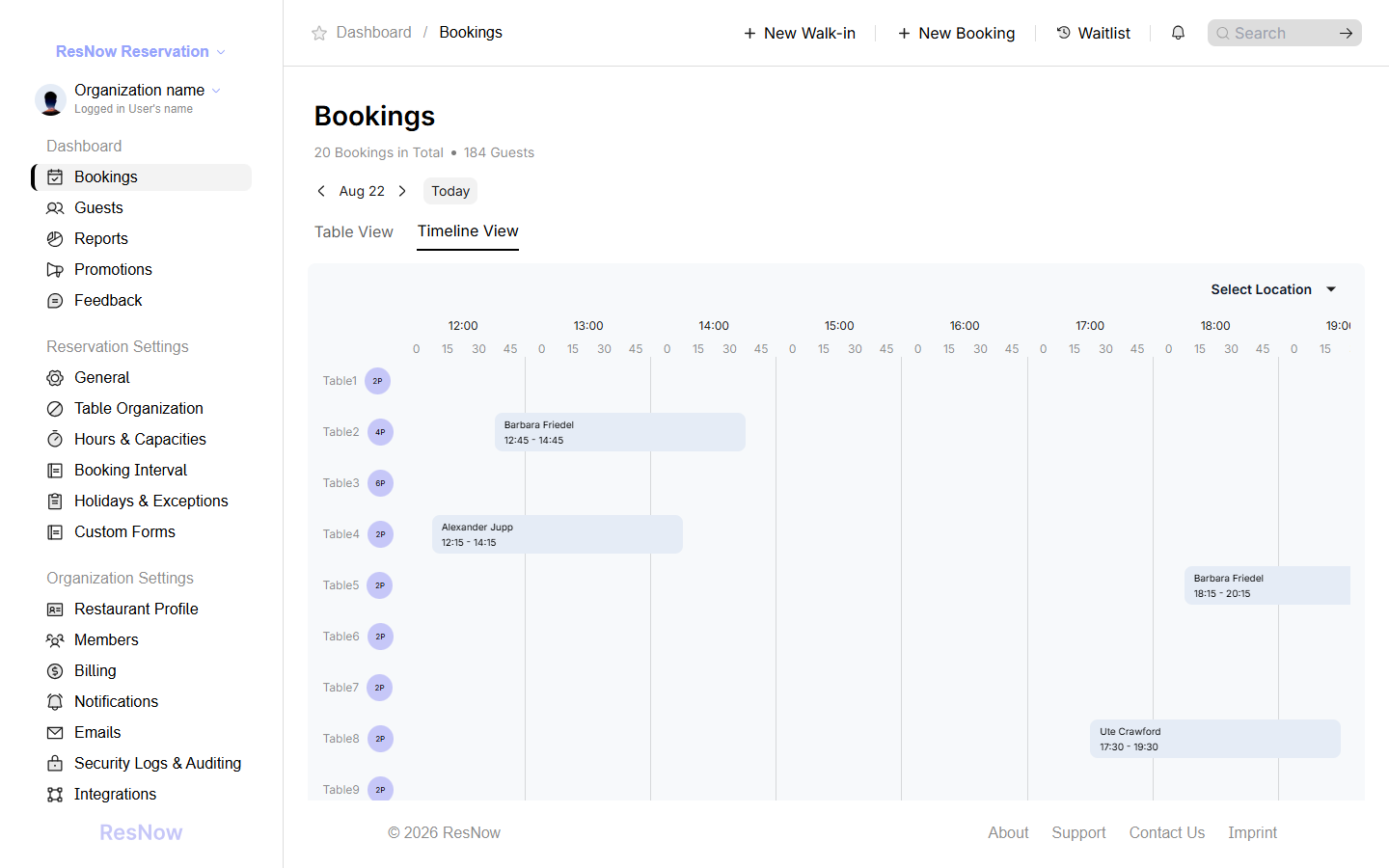The image size is (1389, 868).
Task: Click the Members people icon
Action: click(x=55, y=640)
